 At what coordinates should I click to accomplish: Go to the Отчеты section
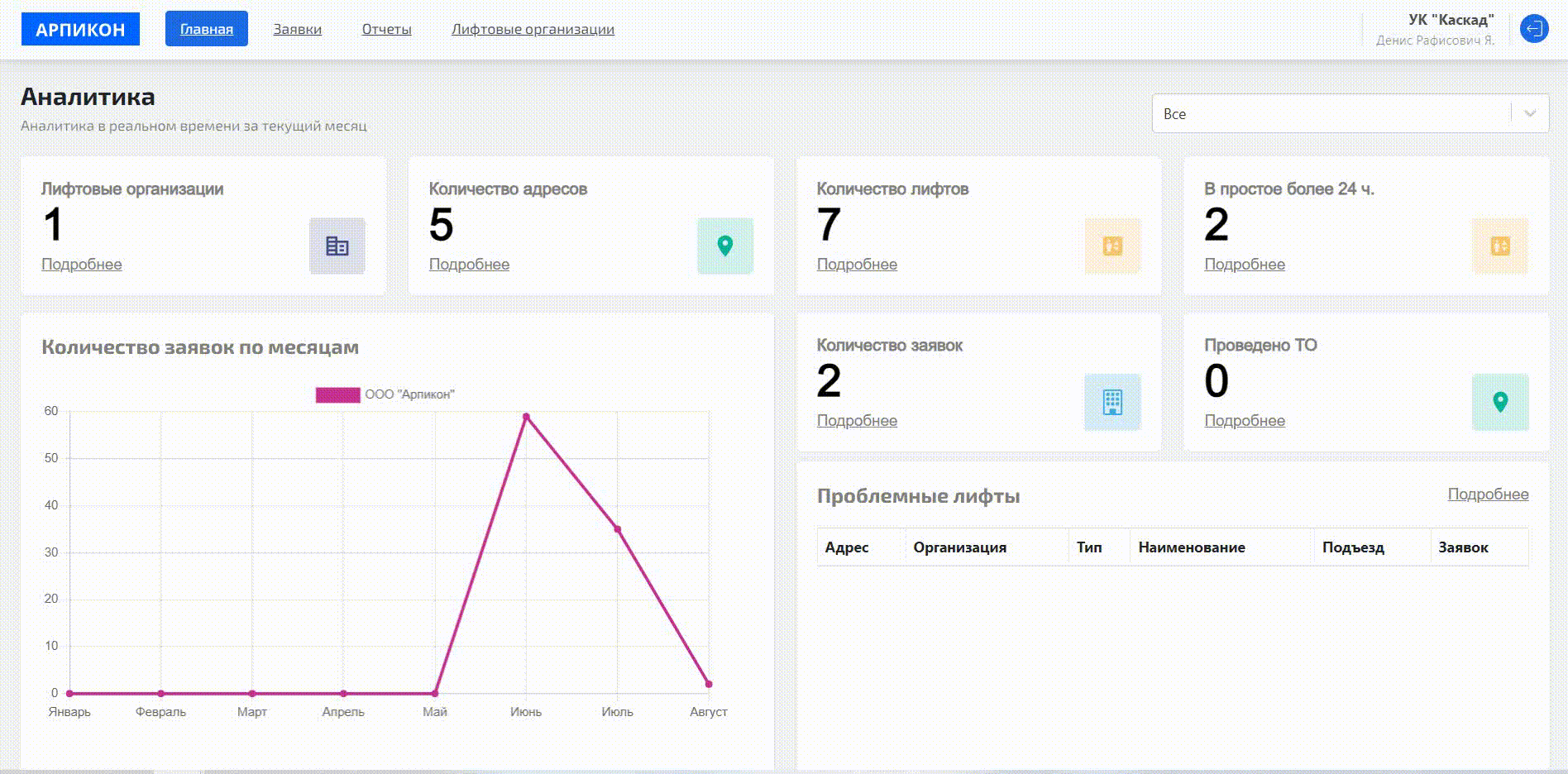386,29
